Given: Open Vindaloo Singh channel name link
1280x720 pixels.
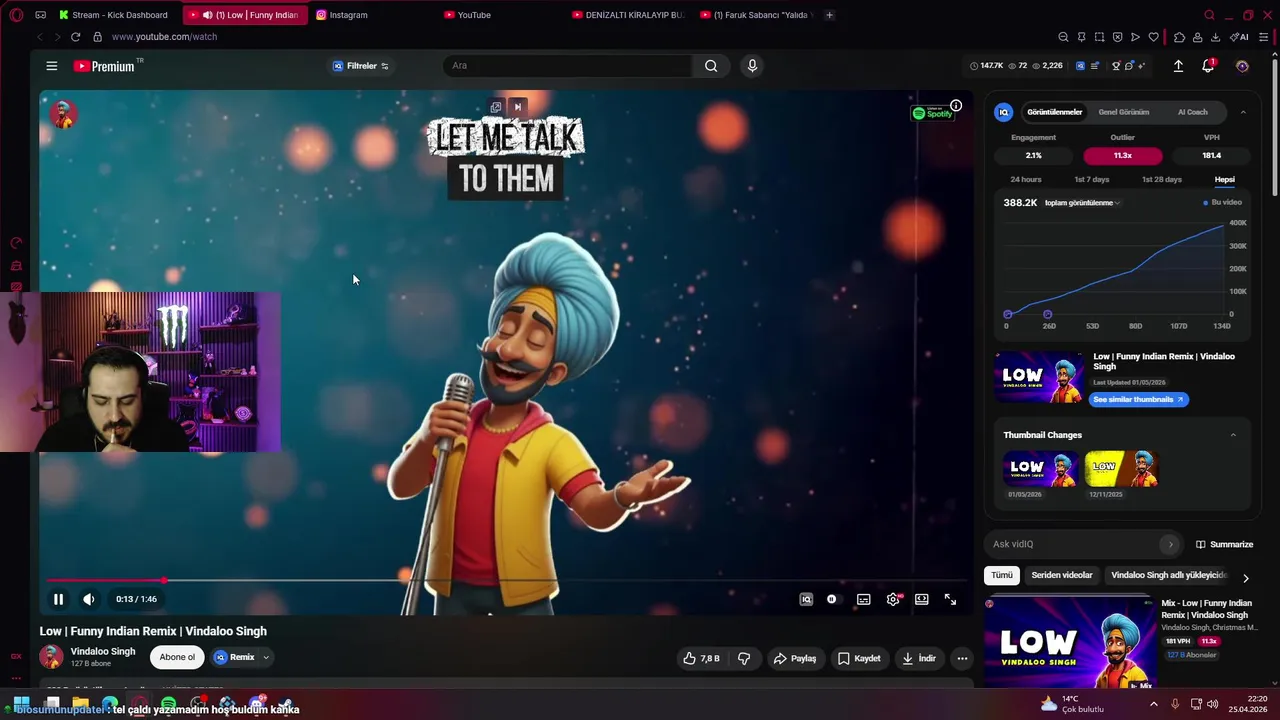Looking at the screenshot, I should [103, 651].
